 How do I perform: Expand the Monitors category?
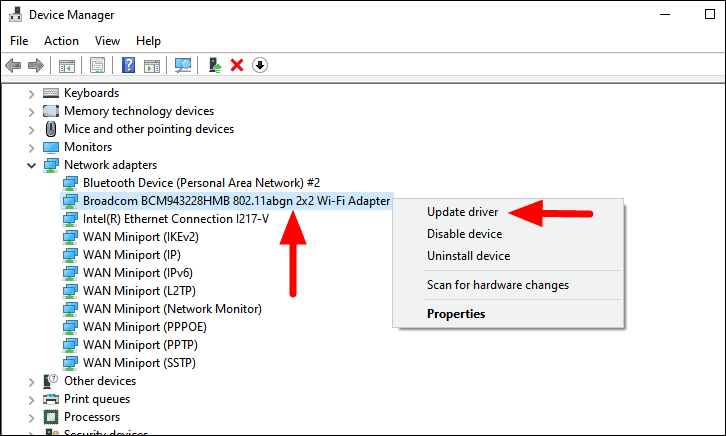pyautogui.click(x=31, y=148)
